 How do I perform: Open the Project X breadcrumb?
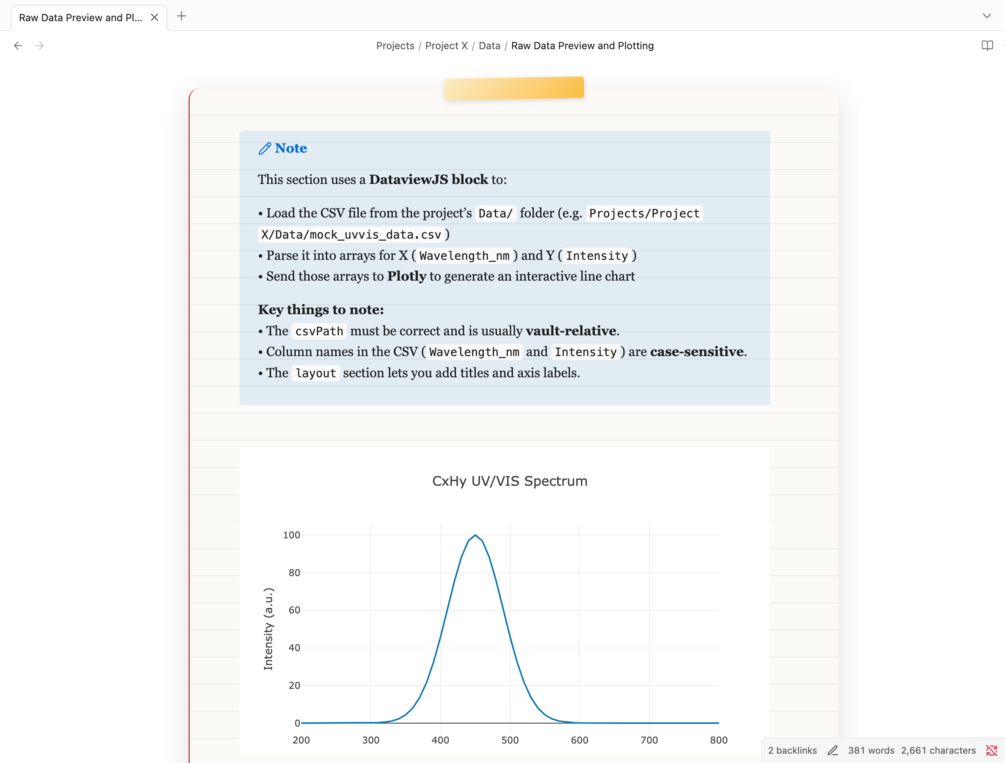(446, 46)
